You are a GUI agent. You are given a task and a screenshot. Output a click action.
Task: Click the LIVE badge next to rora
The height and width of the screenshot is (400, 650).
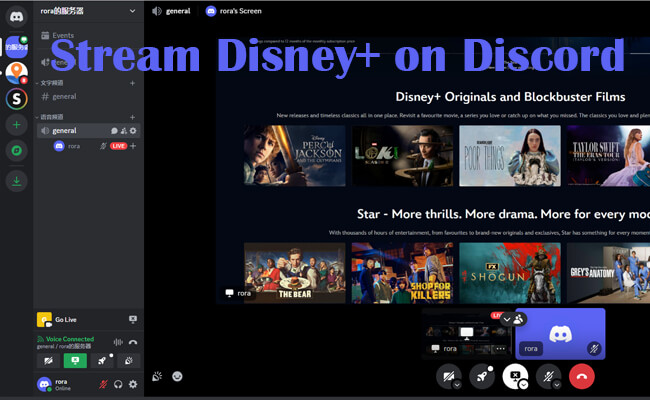click(x=118, y=146)
